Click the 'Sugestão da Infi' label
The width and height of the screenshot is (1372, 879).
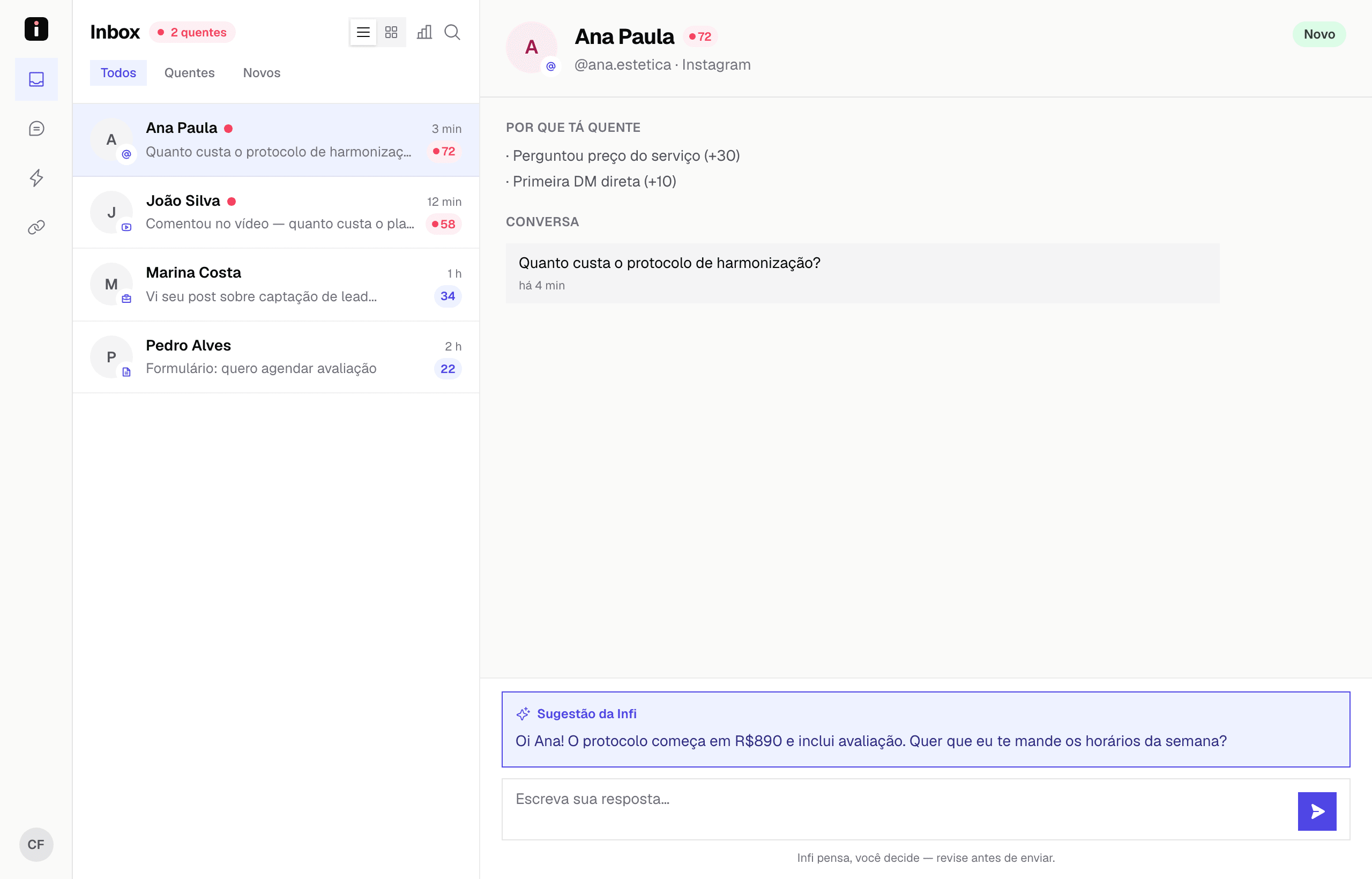(x=586, y=713)
